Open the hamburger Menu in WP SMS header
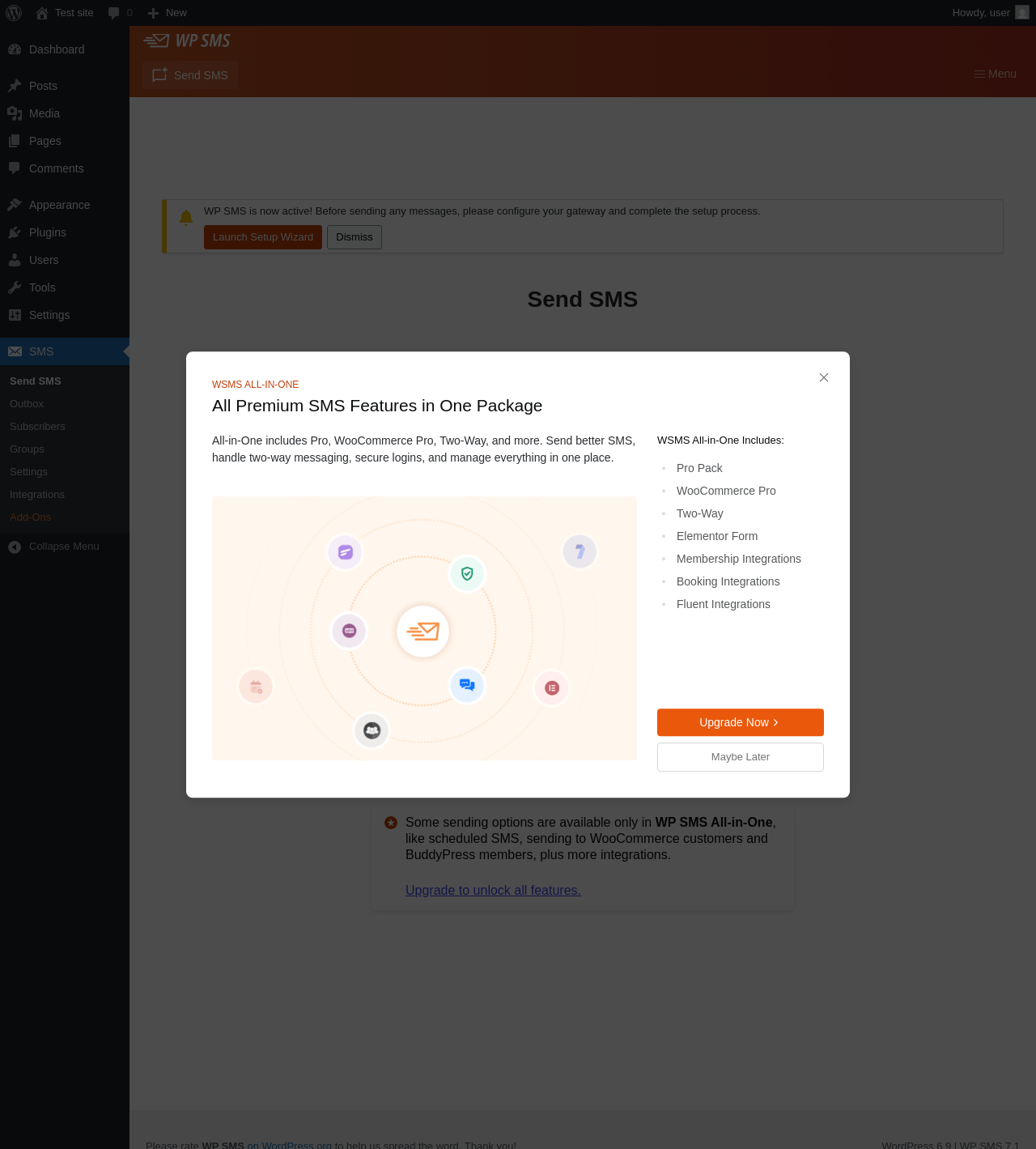 [996, 74]
